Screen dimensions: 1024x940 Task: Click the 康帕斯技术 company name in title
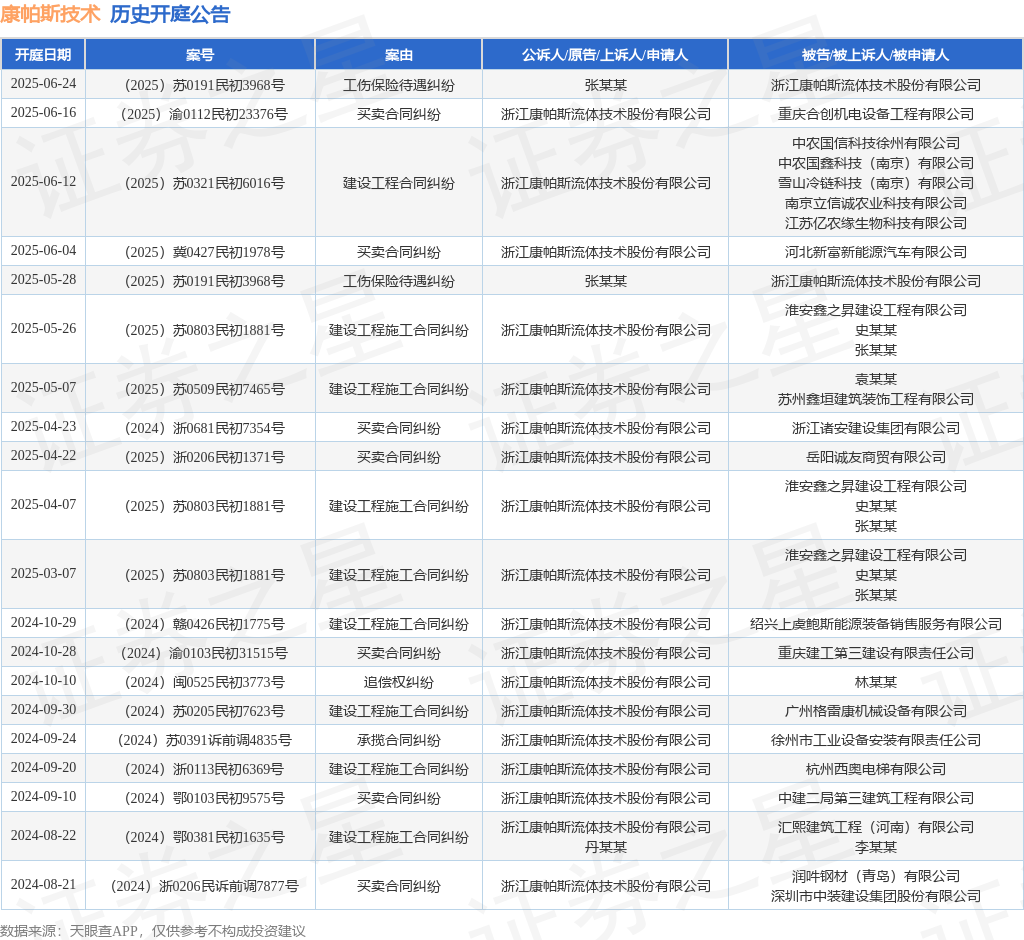point(50,14)
